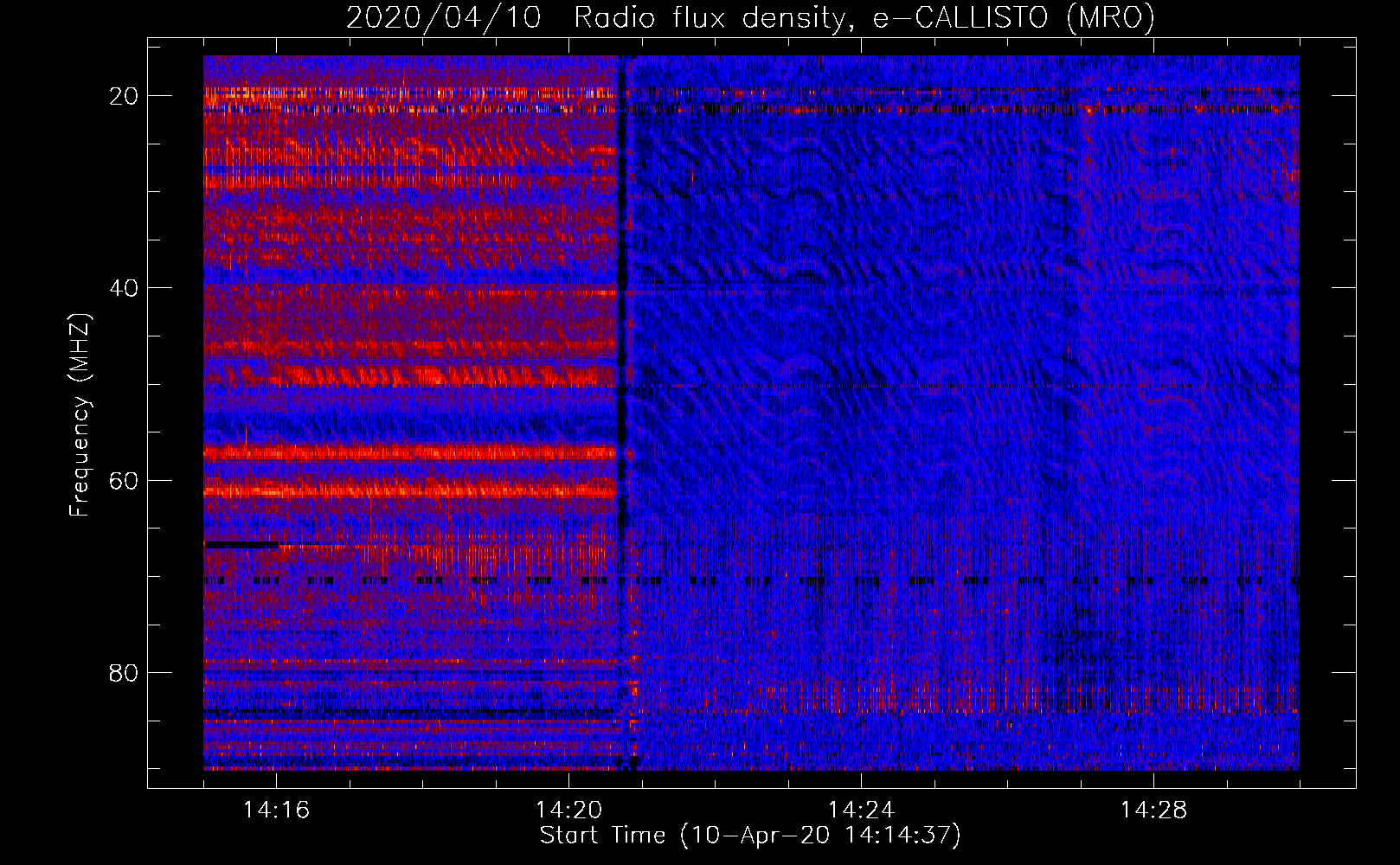
Task: Click the 14:16 time tick label
Action: click(276, 810)
